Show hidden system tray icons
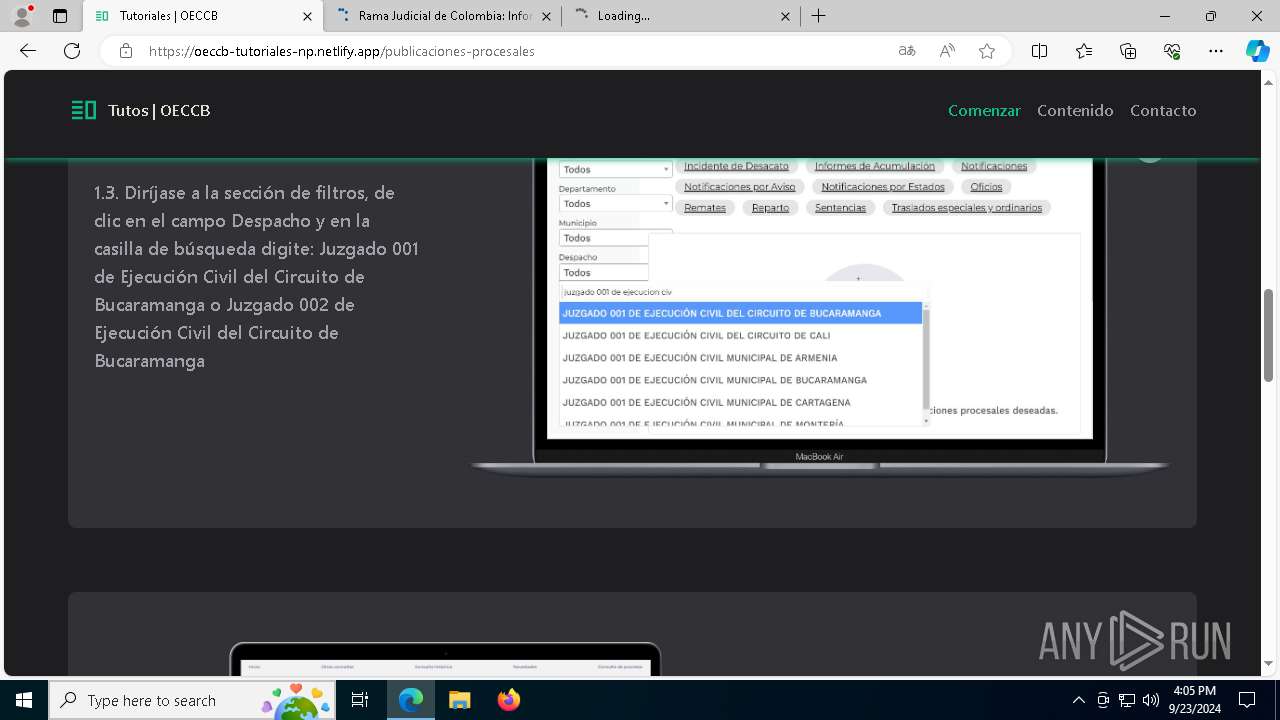1280x720 pixels. (1078, 700)
